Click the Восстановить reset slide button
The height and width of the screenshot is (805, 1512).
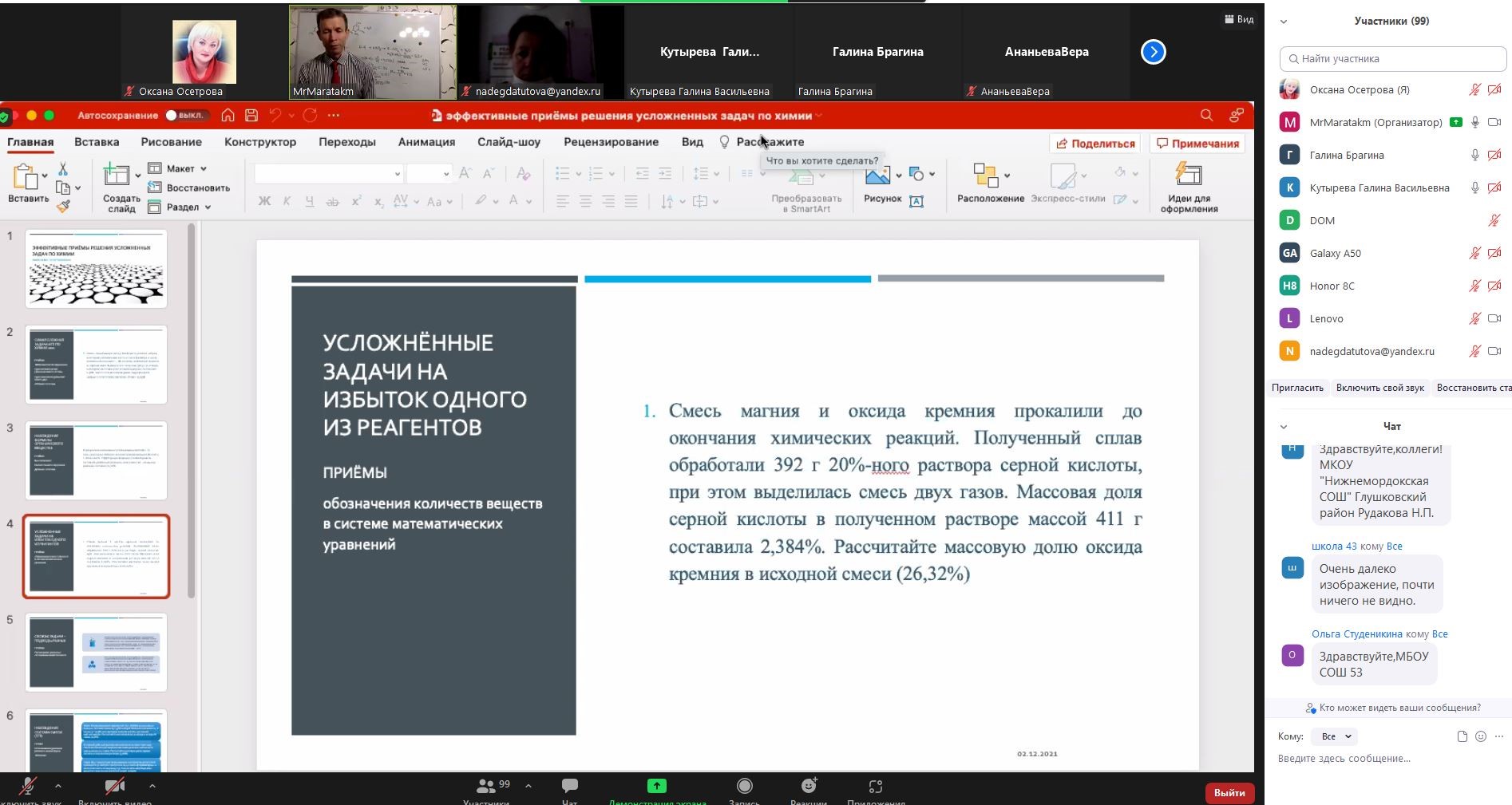pyautogui.click(x=189, y=187)
